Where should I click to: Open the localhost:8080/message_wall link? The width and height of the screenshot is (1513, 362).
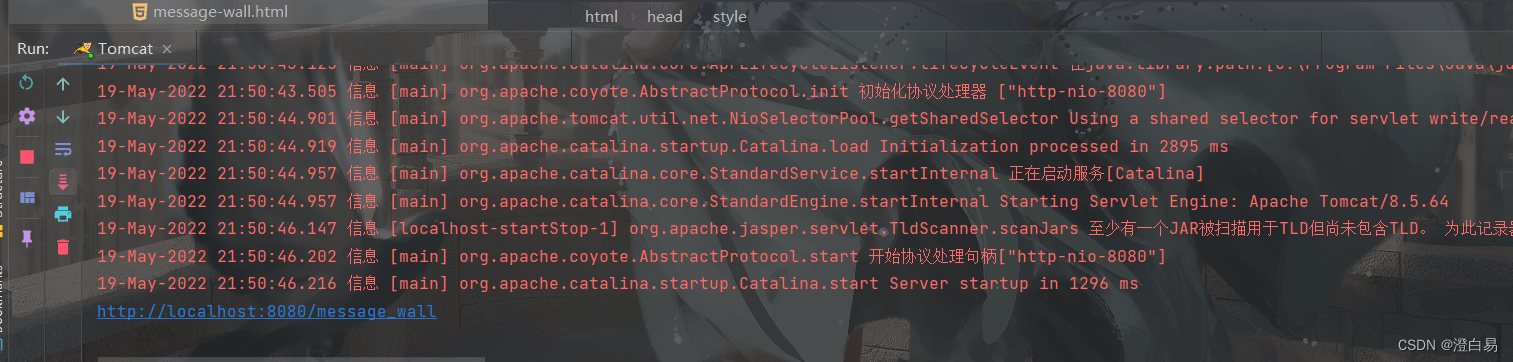coord(266,311)
